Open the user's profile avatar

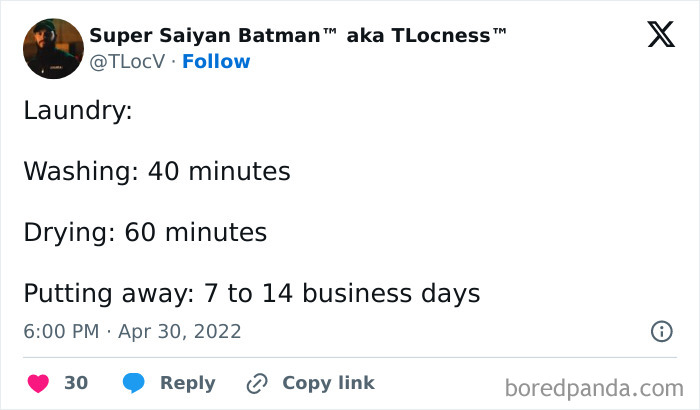(50, 48)
